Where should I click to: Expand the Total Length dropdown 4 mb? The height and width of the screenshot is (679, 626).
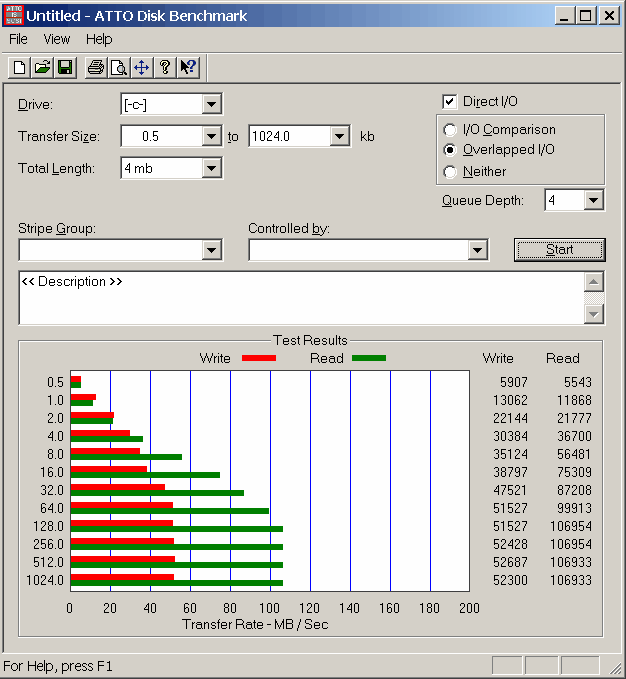pos(212,168)
